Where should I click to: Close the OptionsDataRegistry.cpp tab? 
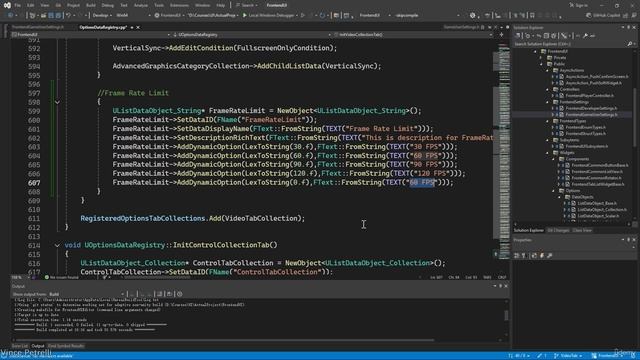coord(138,27)
